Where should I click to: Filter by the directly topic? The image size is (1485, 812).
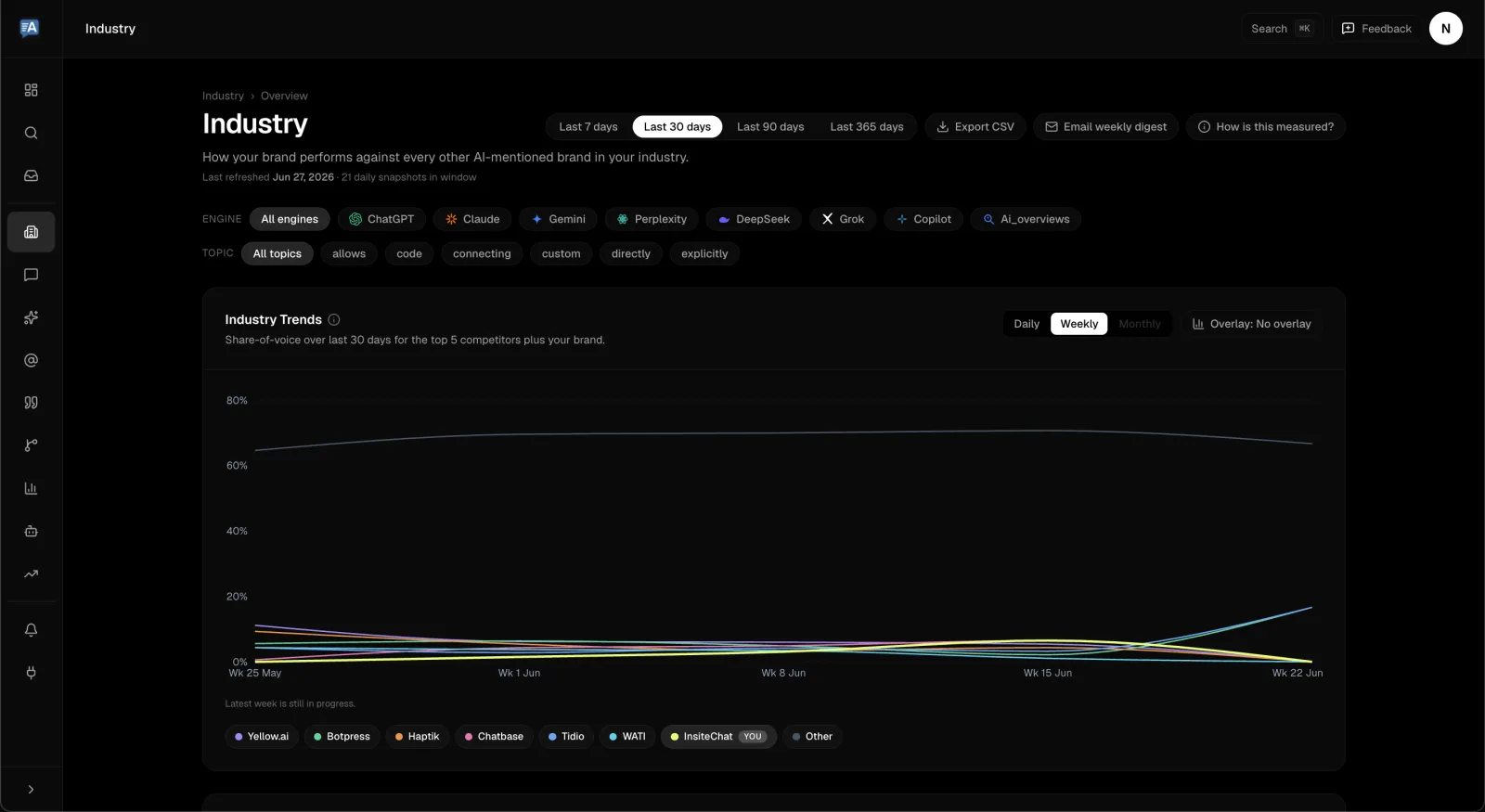(x=631, y=253)
